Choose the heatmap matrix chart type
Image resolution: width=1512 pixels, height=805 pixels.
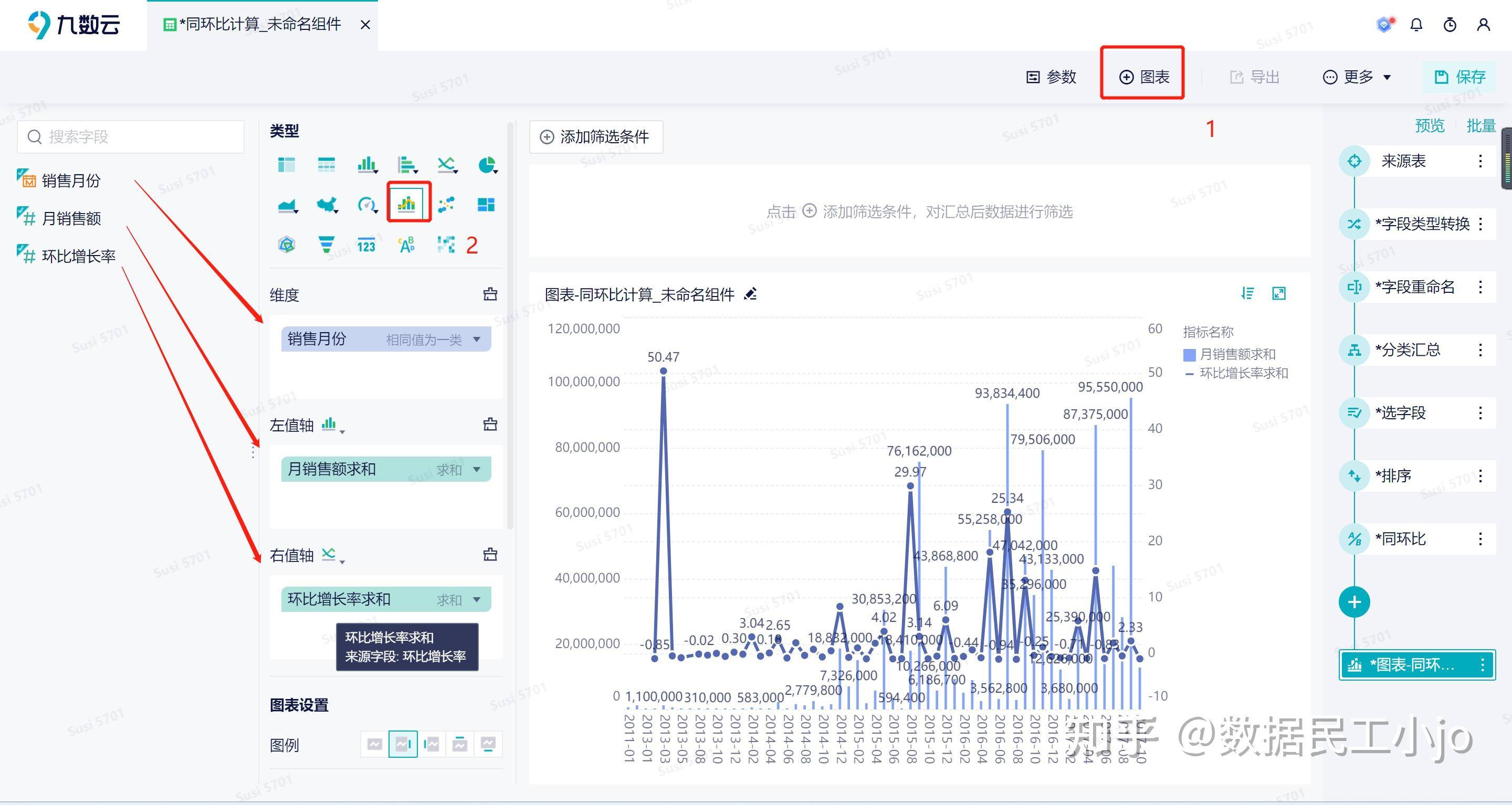[446, 245]
